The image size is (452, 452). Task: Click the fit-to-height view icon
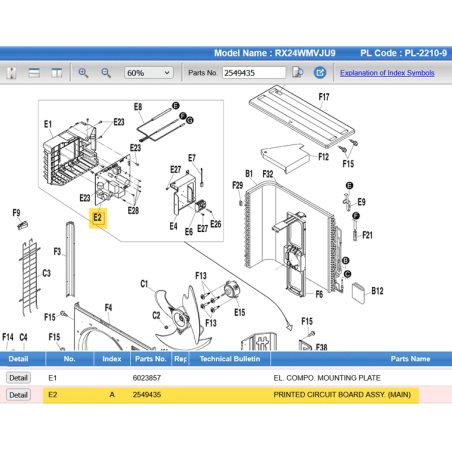click(12, 73)
